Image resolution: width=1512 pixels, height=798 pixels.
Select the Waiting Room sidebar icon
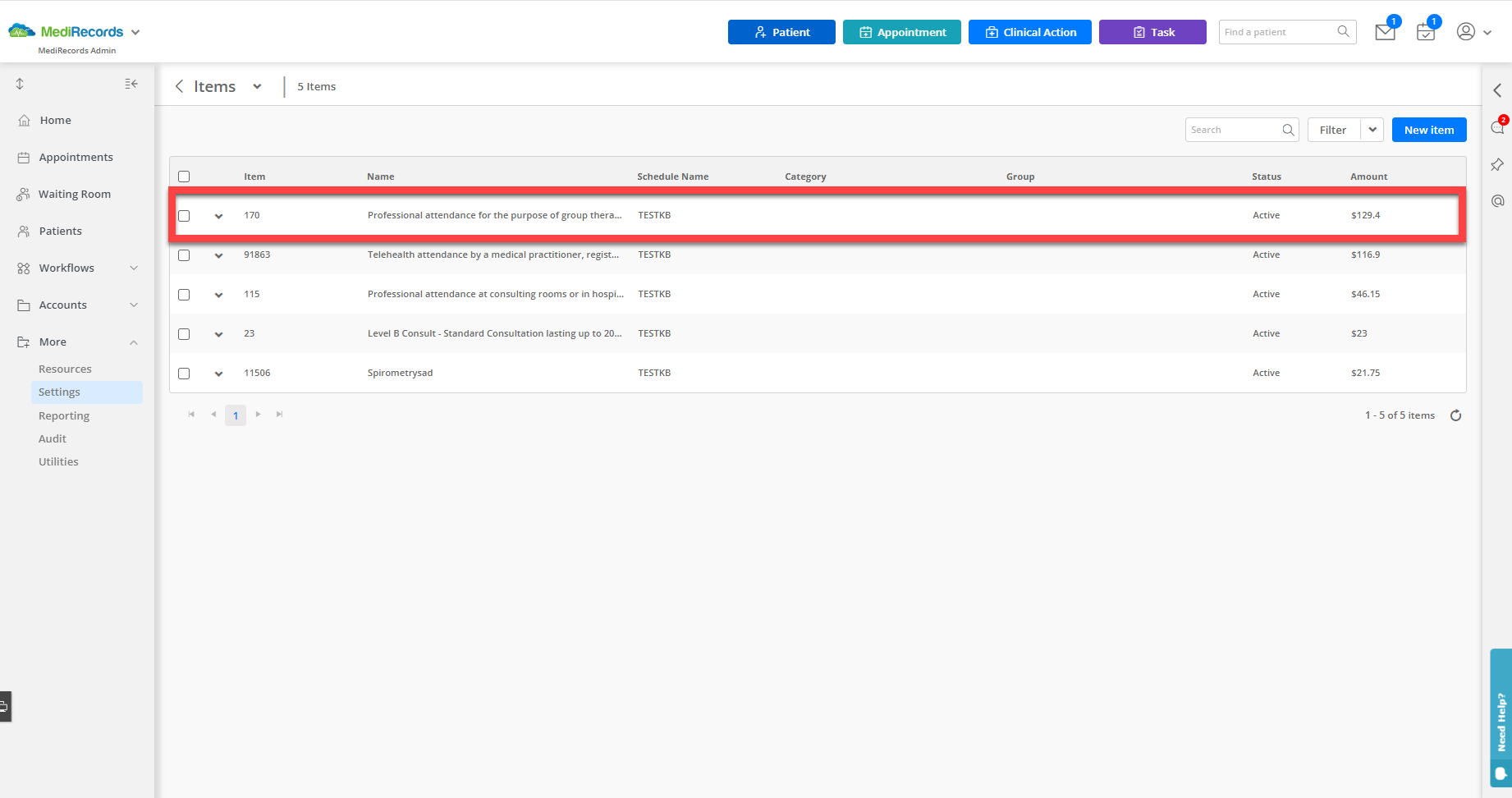pos(25,194)
